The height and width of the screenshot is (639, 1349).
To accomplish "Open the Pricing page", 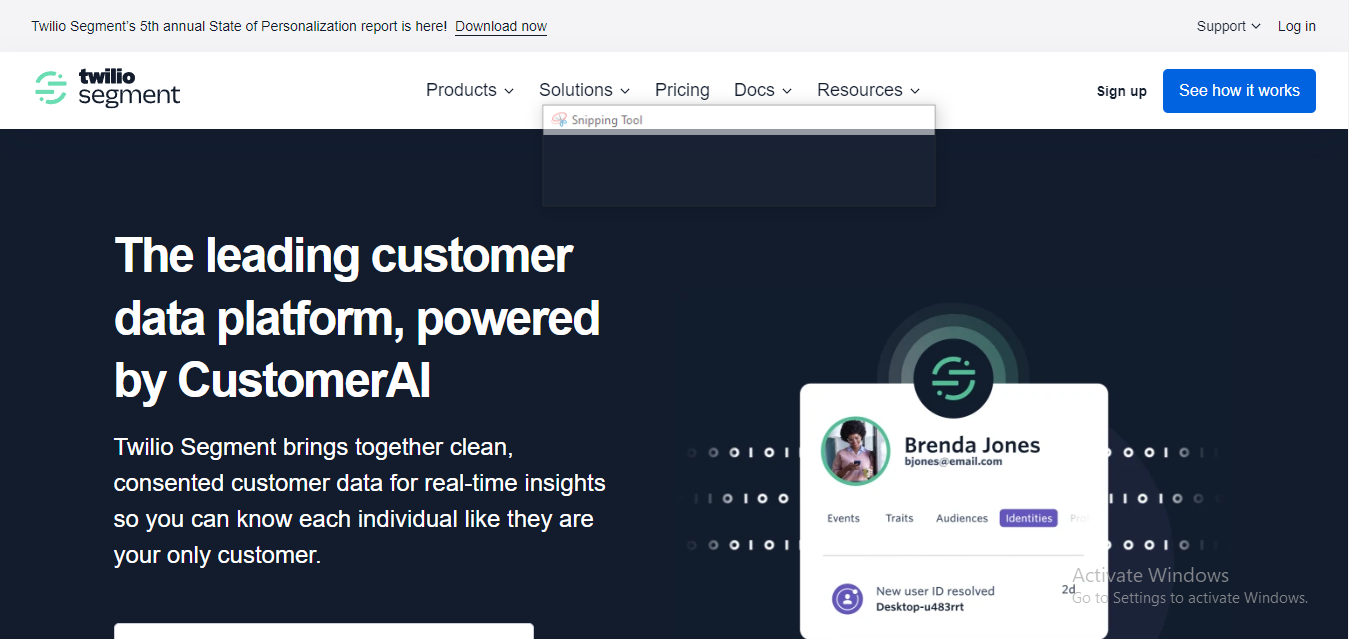I will [682, 90].
